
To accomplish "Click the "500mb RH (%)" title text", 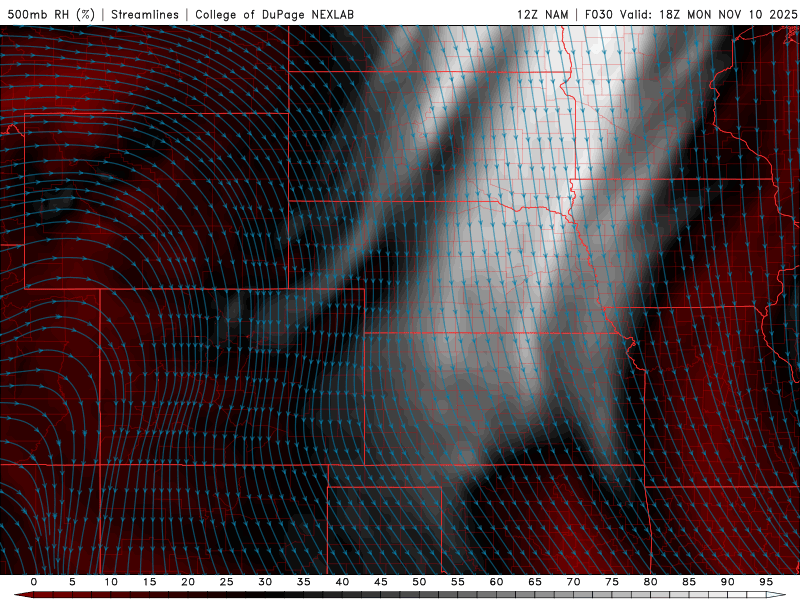I will [x=52, y=14].
